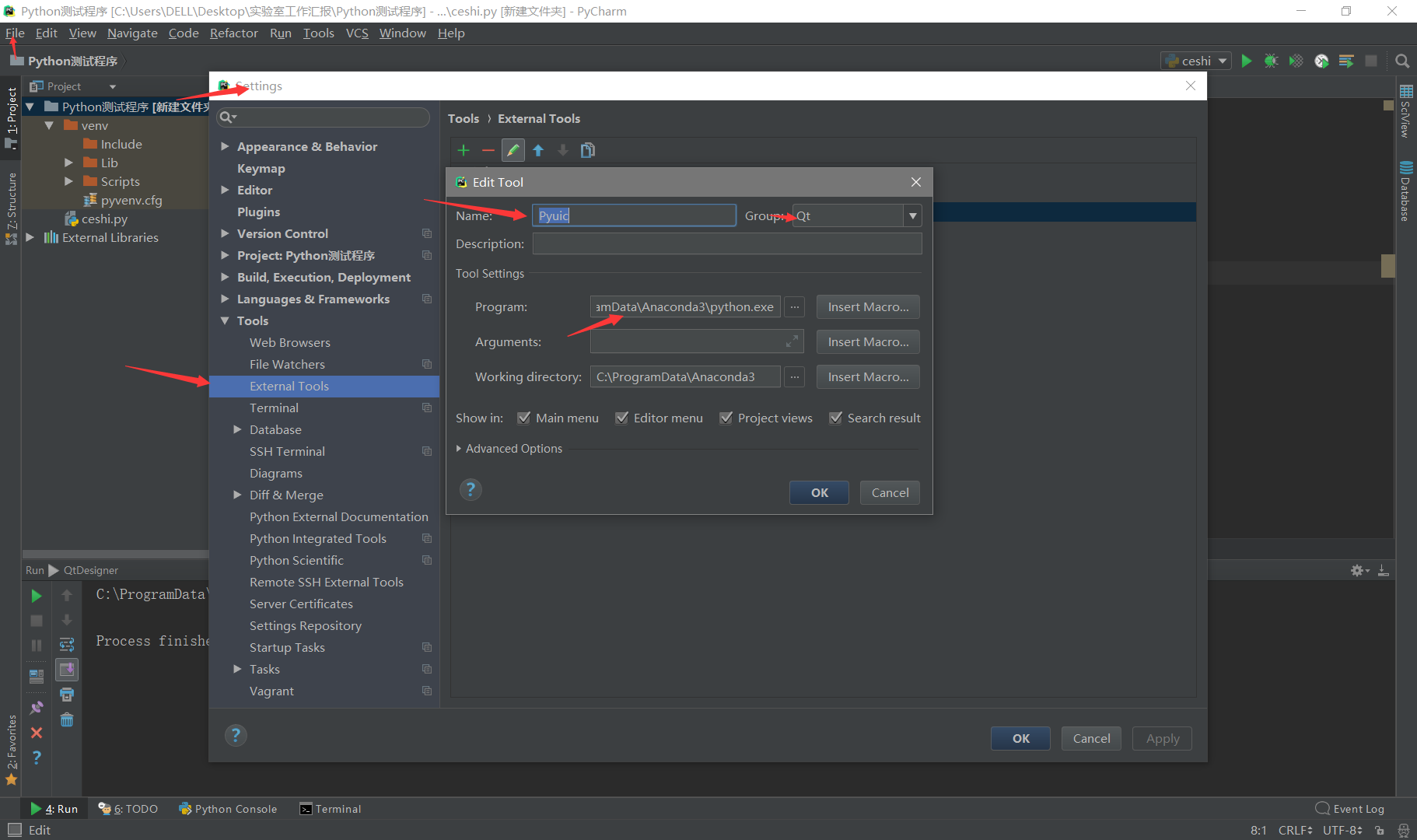Click Insert Macro for Program
This screenshot has width=1417, height=840.
pos(868,307)
